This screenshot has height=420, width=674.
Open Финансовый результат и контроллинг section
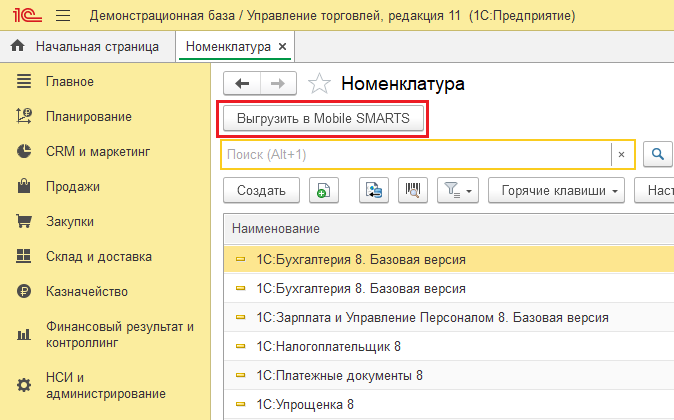[120, 334]
